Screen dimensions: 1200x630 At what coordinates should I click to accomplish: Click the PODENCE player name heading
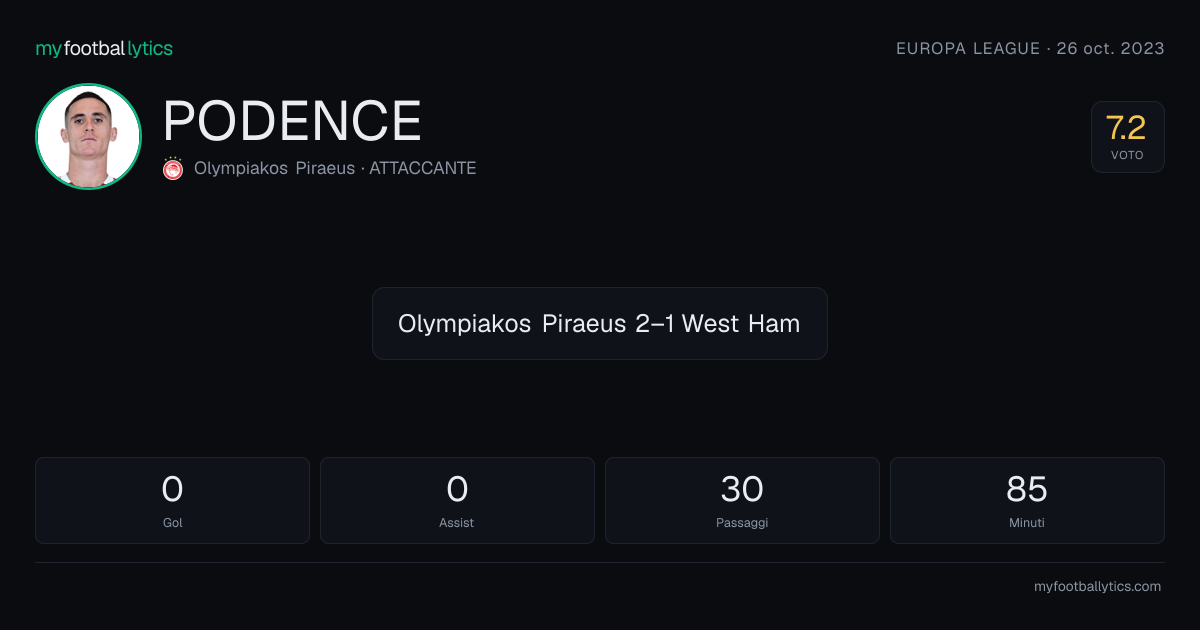292,121
